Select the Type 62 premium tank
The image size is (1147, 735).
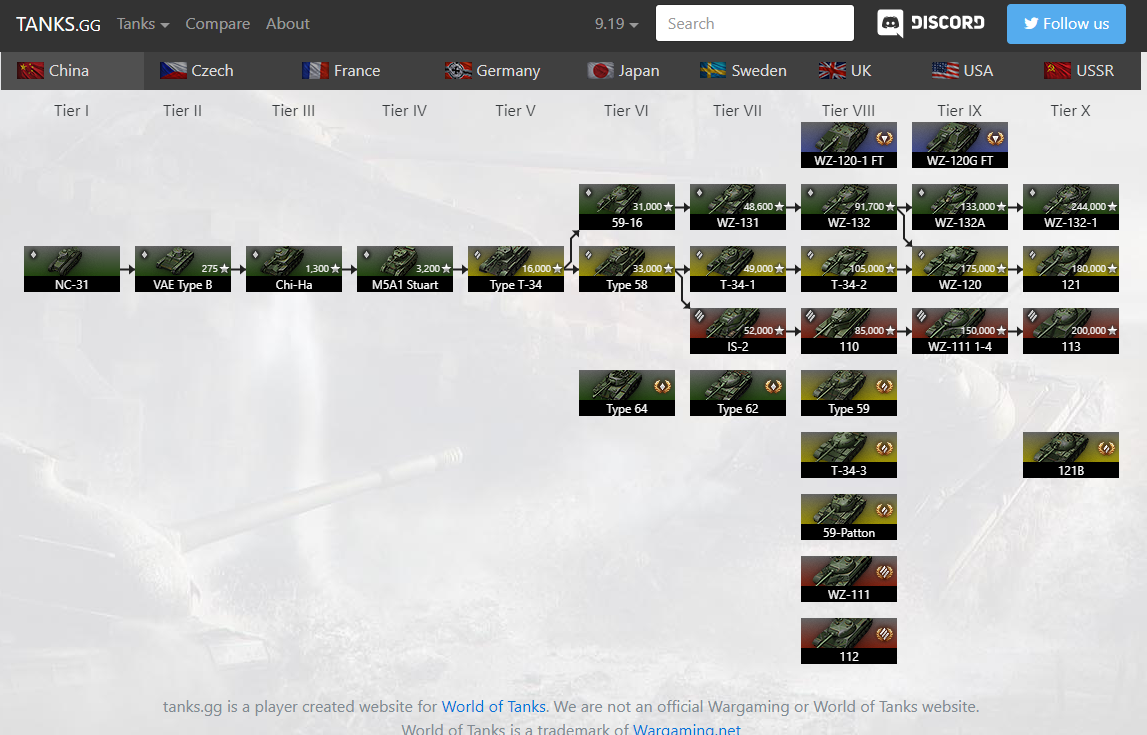click(x=738, y=393)
